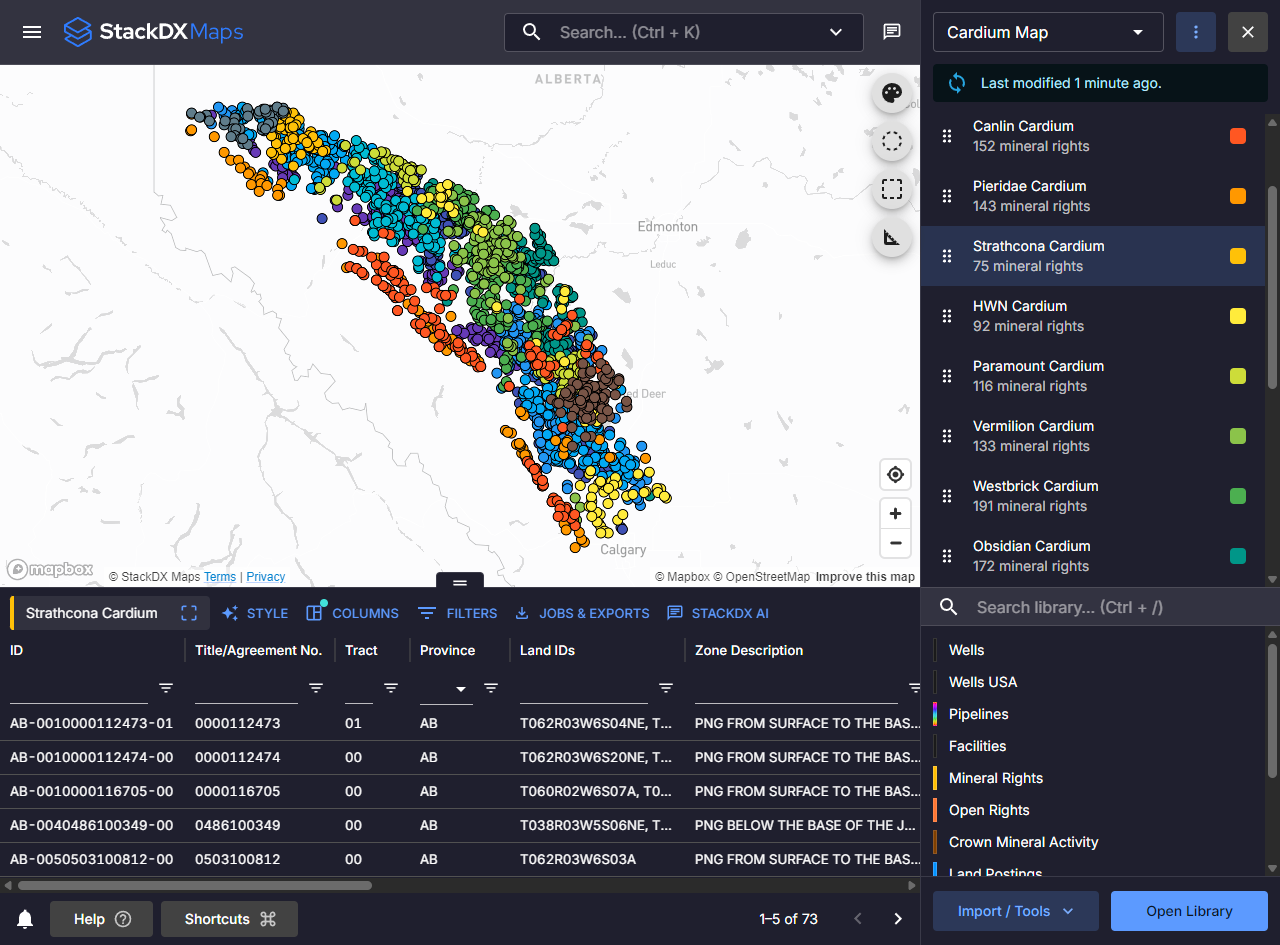Open the FILTERS tab
1280x945 pixels.
[x=458, y=613]
